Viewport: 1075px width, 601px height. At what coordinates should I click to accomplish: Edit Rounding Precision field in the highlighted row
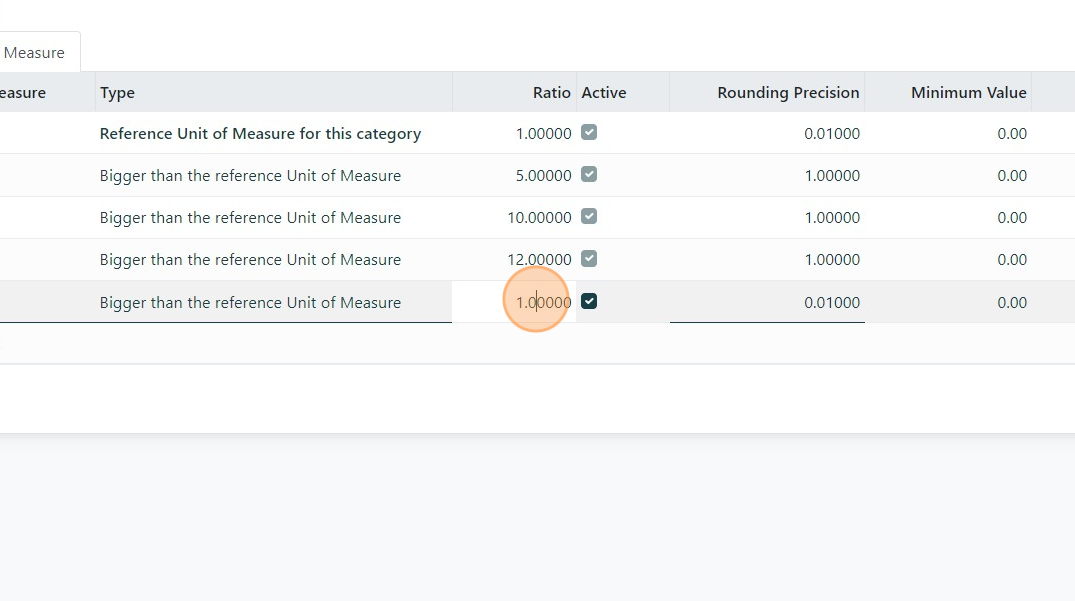coord(768,303)
